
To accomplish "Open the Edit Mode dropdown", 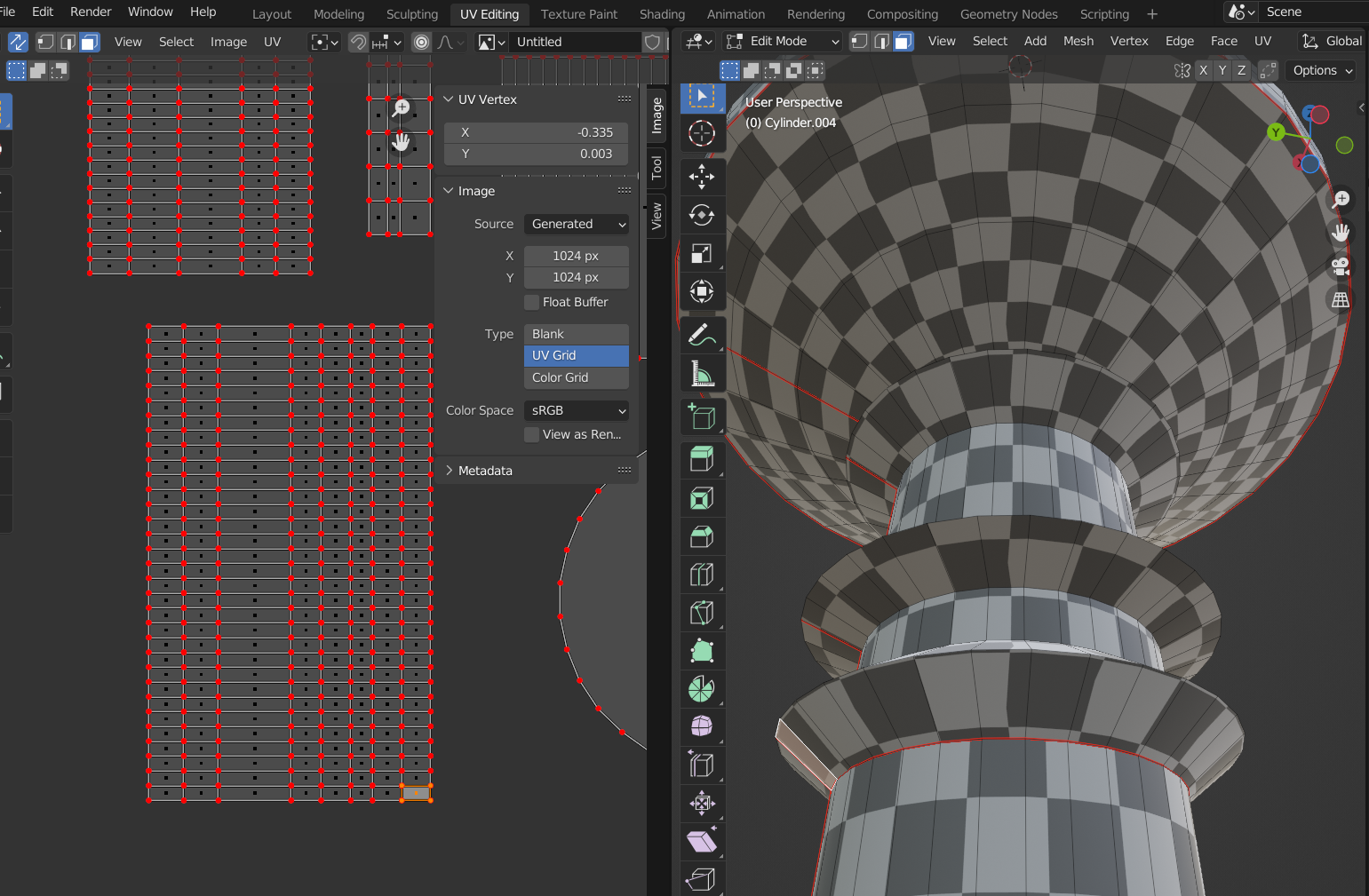I will coord(783,42).
